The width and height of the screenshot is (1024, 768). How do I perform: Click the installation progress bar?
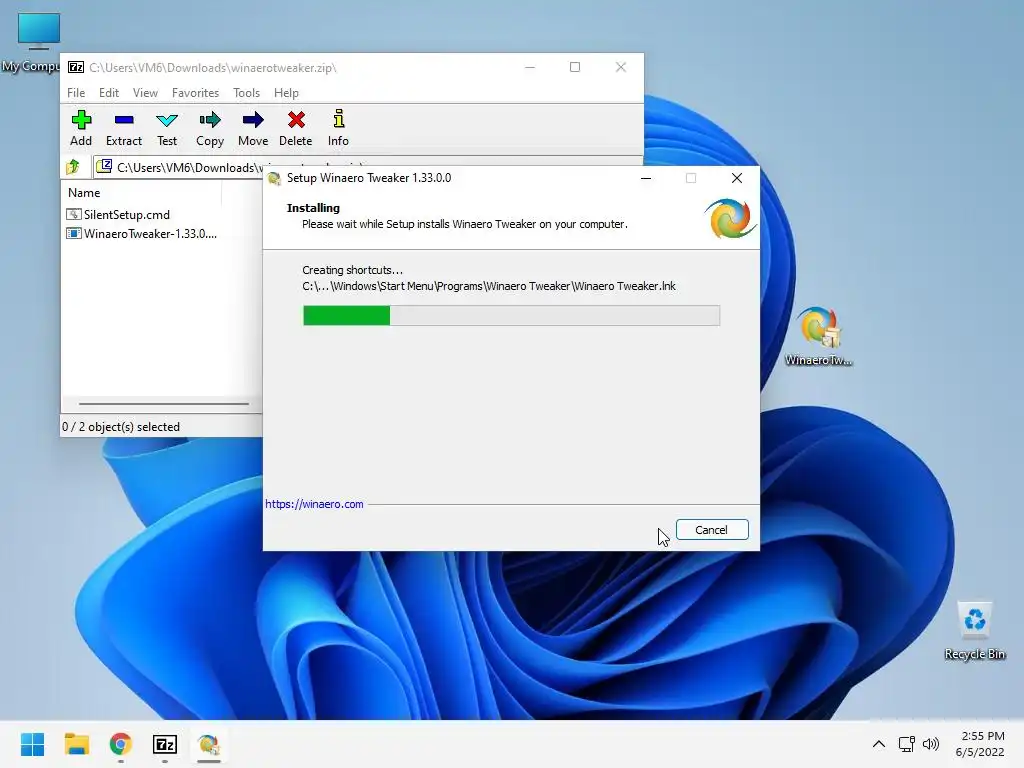511,315
